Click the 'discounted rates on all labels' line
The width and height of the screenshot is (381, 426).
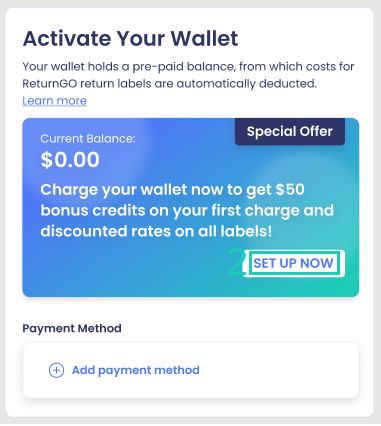pos(156,231)
